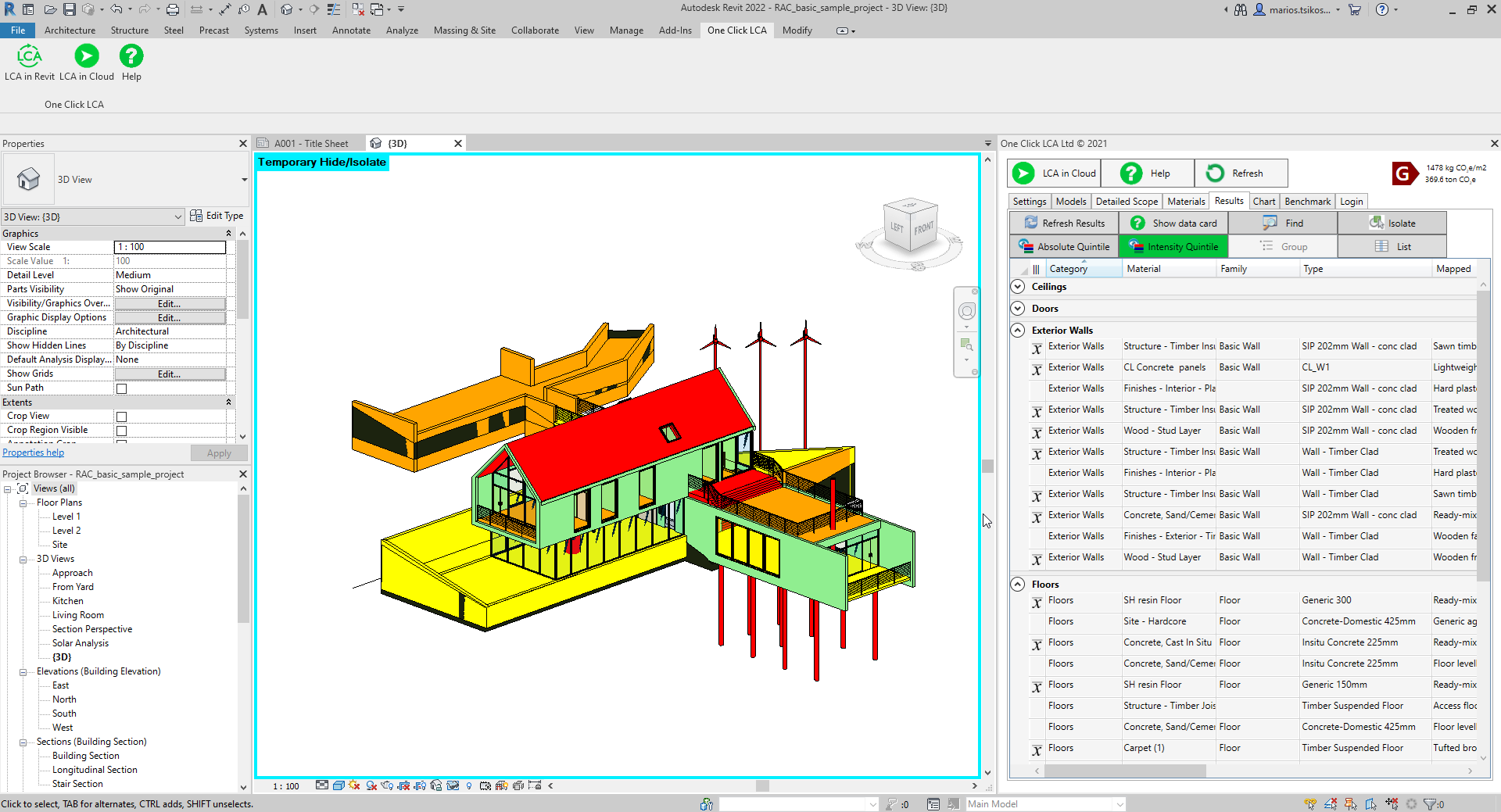Click Edit for Visibility/Graphics Overrides
Image resolution: width=1501 pixels, height=812 pixels.
click(170, 304)
